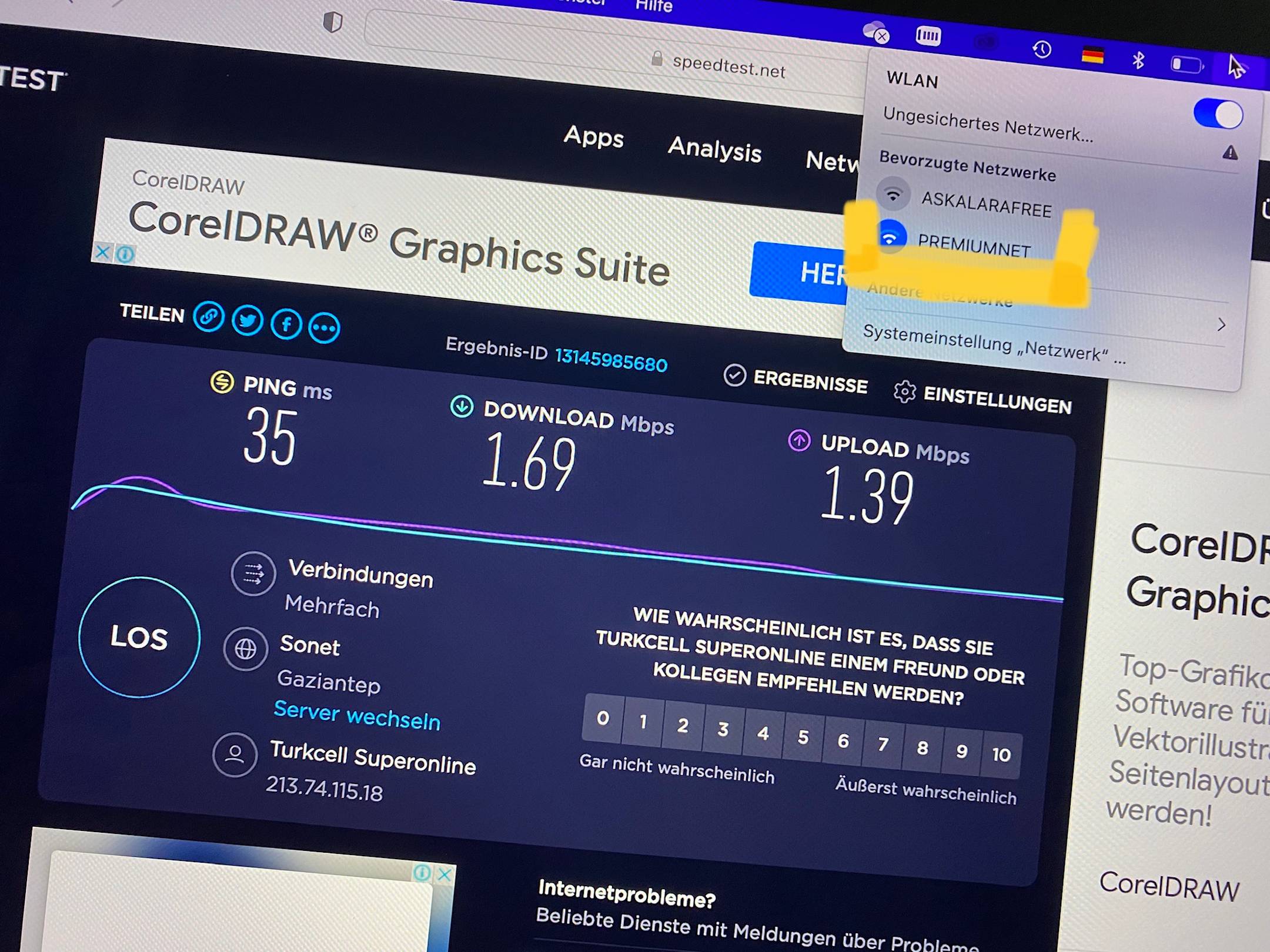The image size is (1270, 952).
Task: Open the Analysis navigation item
Action: [x=714, y=149]
